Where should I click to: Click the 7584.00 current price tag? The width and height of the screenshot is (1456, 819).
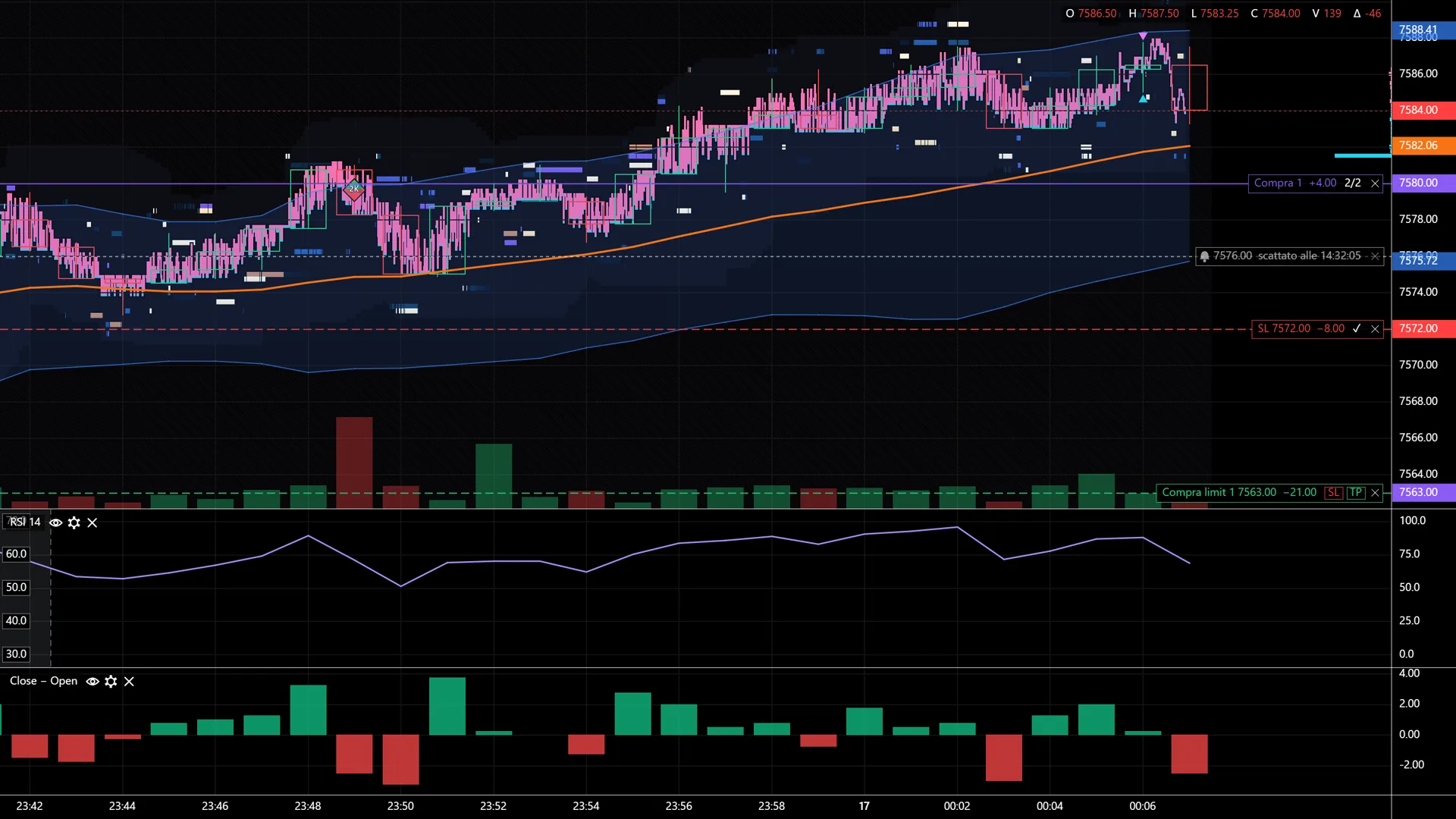(x=1423, y=111)
